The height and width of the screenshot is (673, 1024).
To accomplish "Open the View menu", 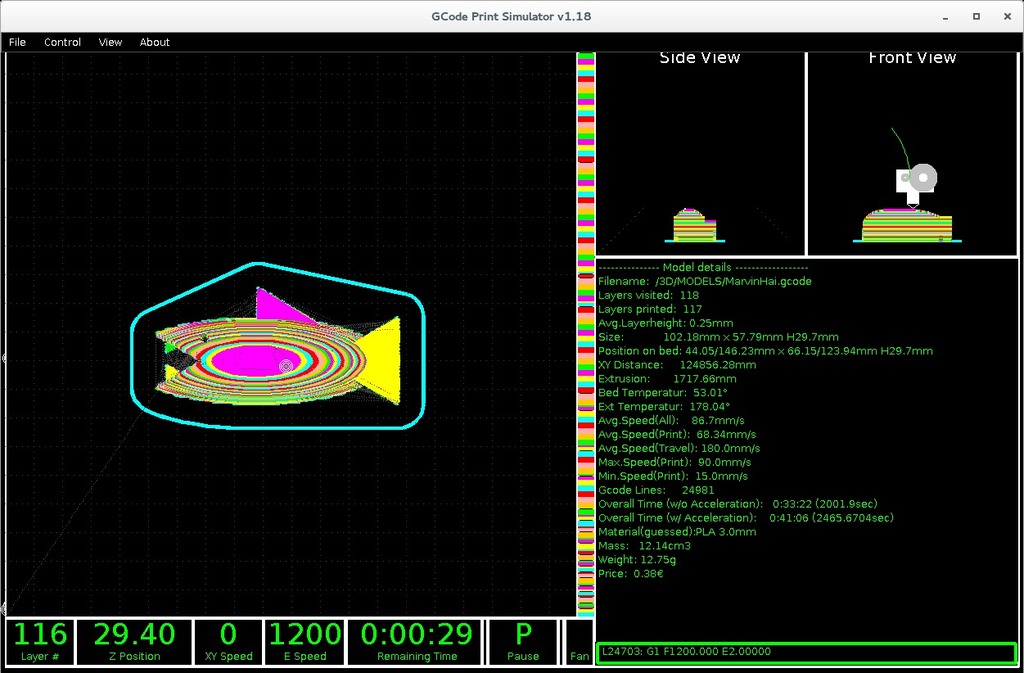I will click(110, 42).
